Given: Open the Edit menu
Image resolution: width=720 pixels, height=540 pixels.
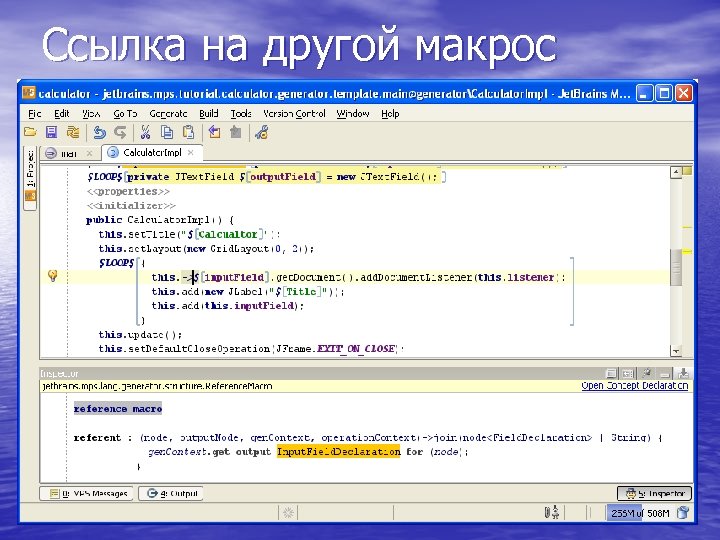Looking at the screenshot, I should (x=62, y=113).
